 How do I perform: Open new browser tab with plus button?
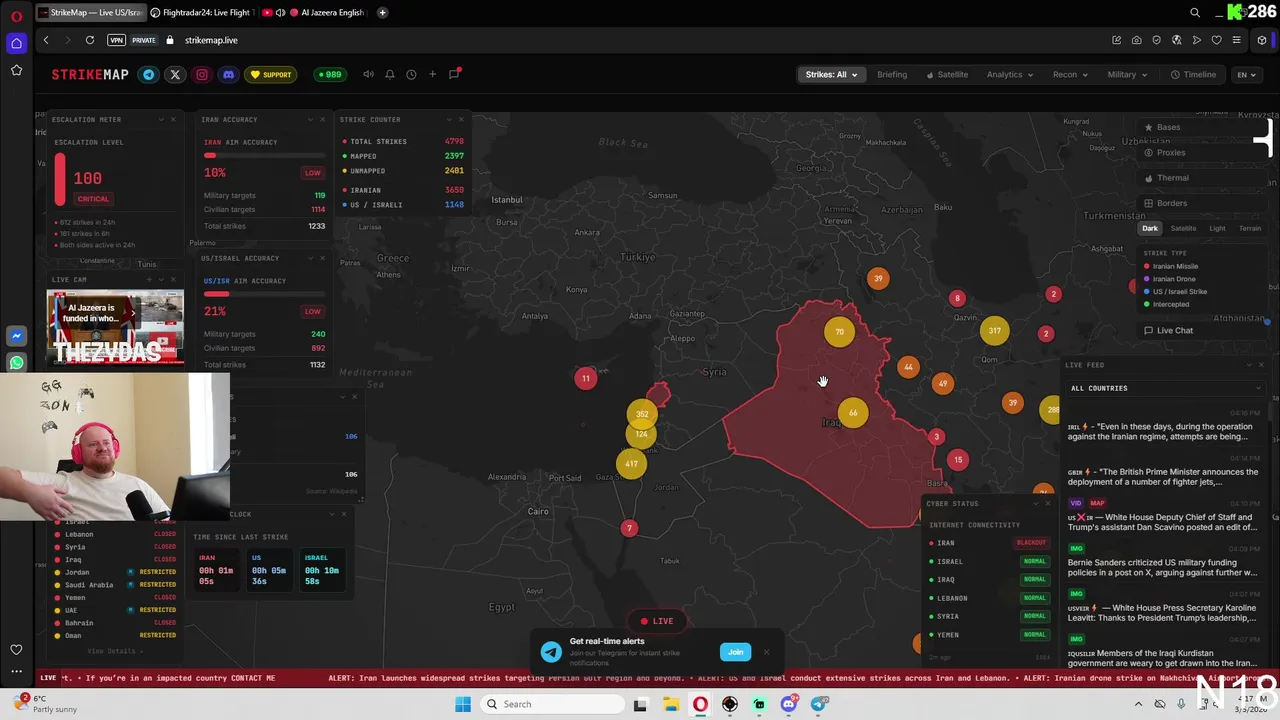click(383, 13)
